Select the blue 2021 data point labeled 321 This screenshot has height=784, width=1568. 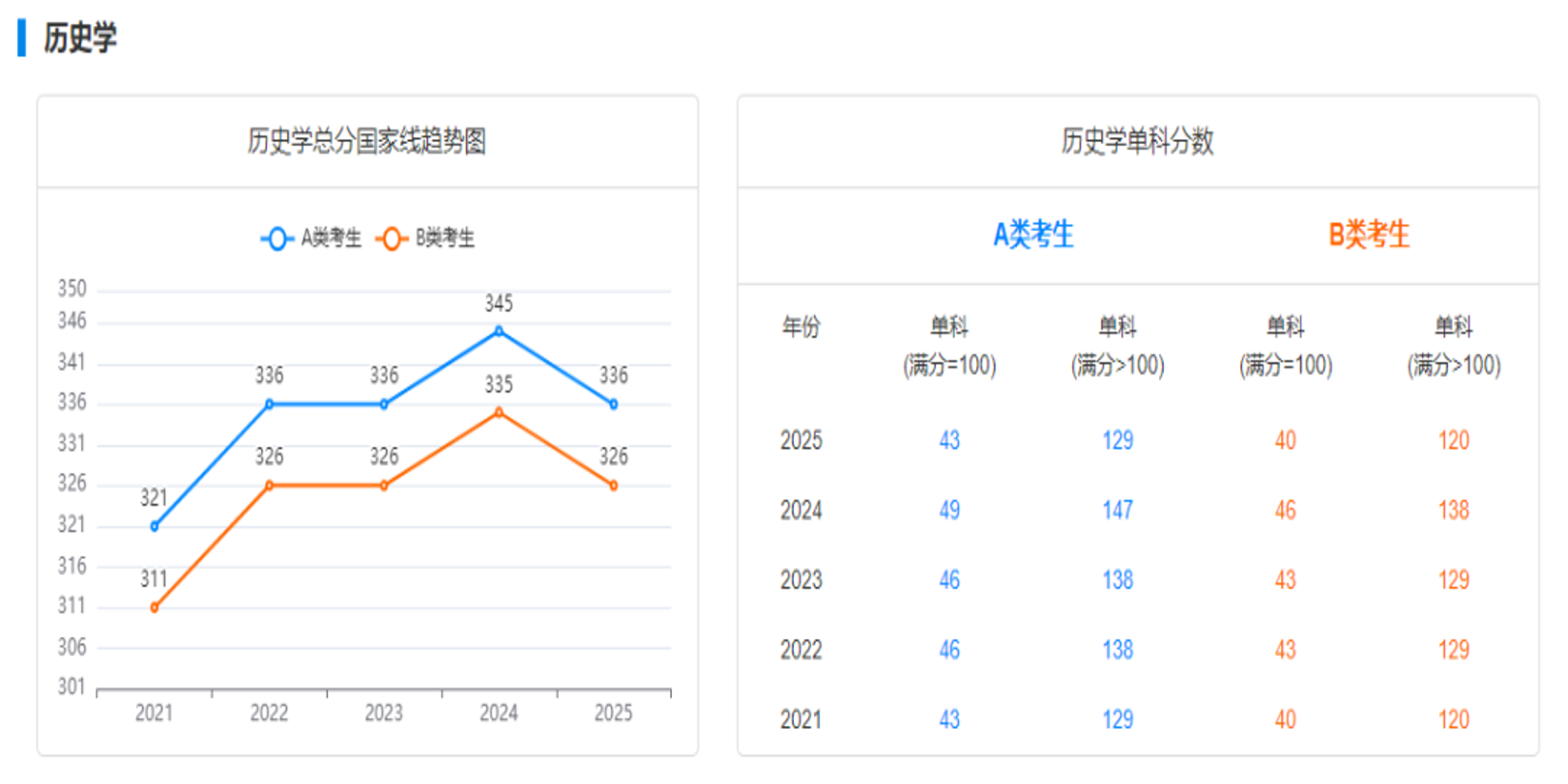click(155, 526)
